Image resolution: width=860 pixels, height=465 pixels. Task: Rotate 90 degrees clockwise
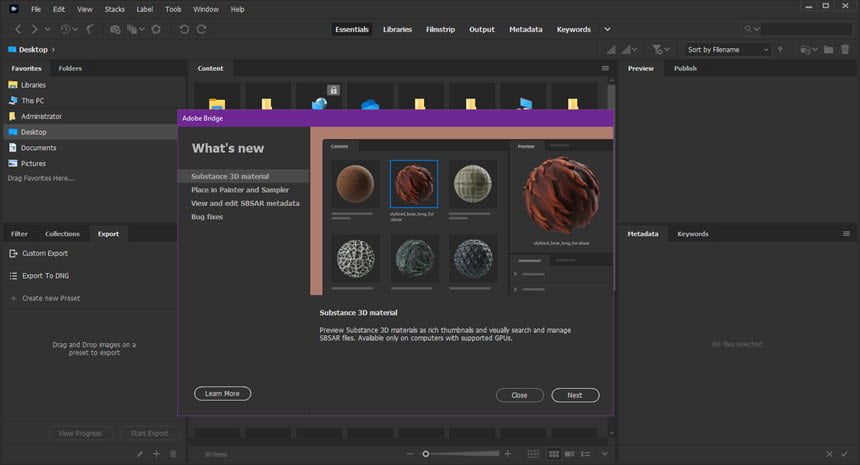(x=202, y=29)
